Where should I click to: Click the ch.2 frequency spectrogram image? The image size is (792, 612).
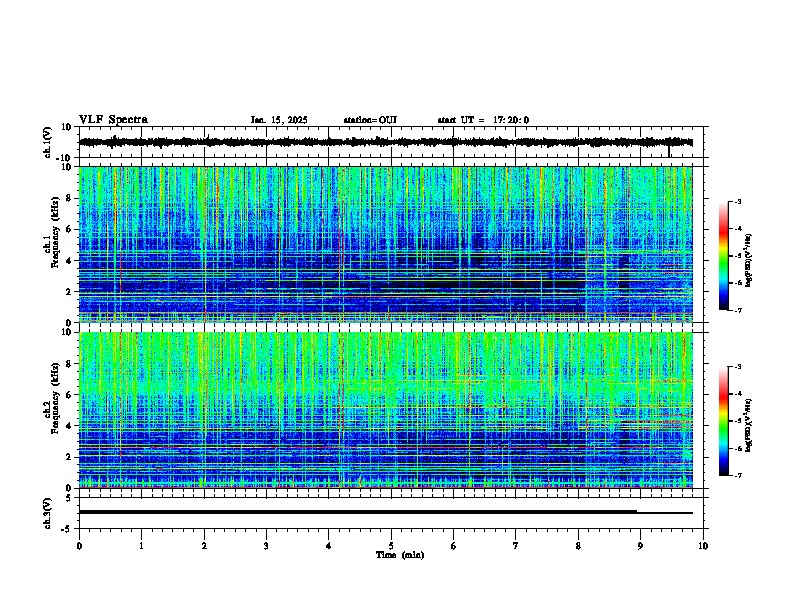tap(386, 410)
